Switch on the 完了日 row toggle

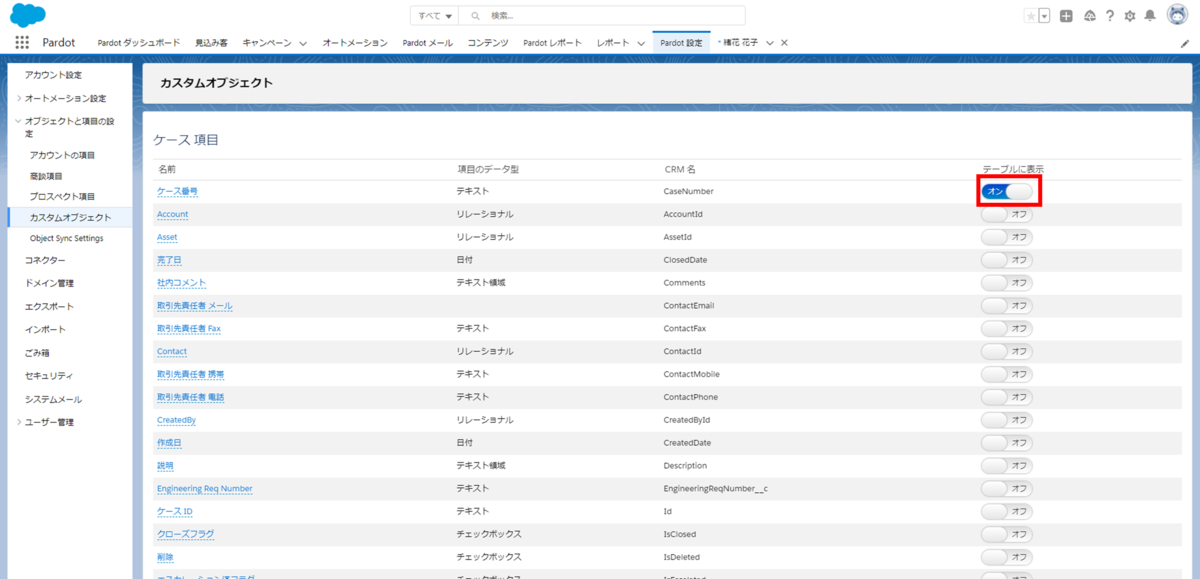tap(1007, 260)
